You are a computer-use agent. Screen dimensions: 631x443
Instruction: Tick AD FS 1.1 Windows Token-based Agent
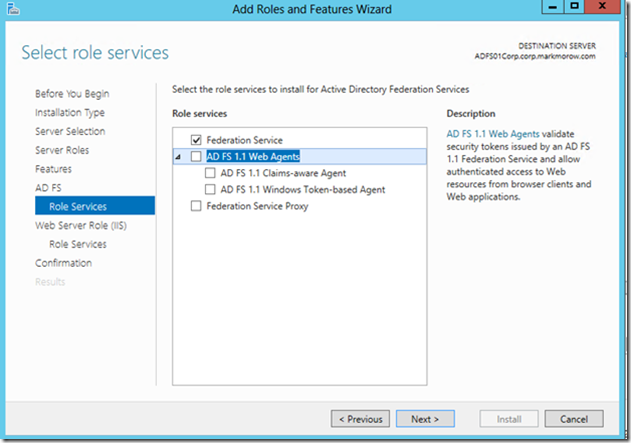point(210,190)
